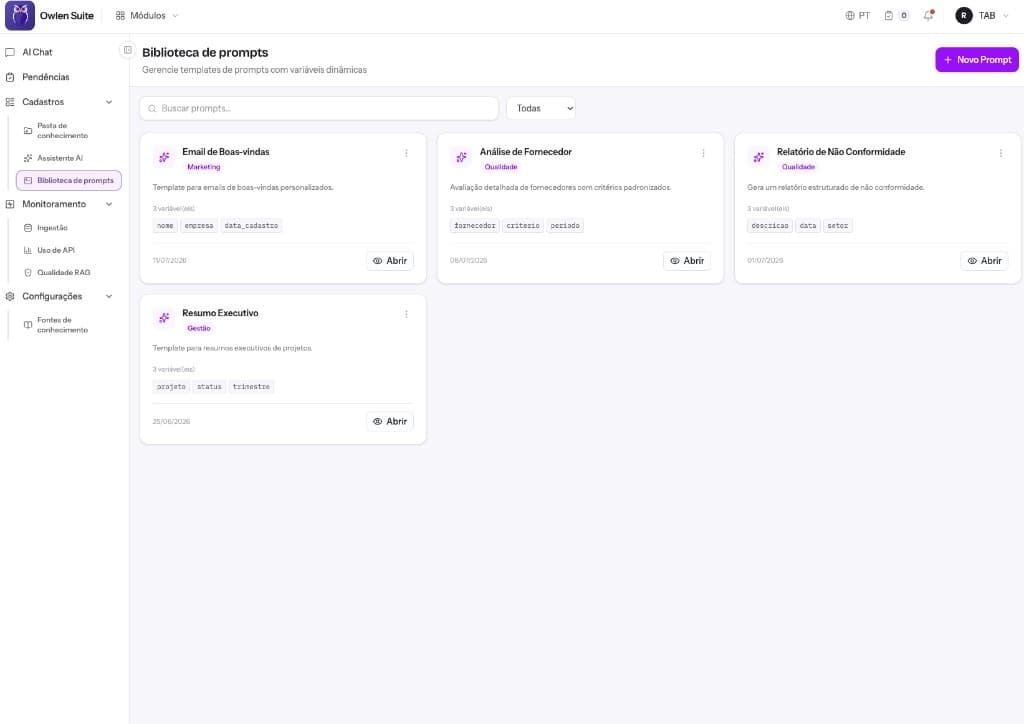This screenshot has width=1024, height=724.
Task: Switch language via the PT globe
Action: tap(857, 16)
